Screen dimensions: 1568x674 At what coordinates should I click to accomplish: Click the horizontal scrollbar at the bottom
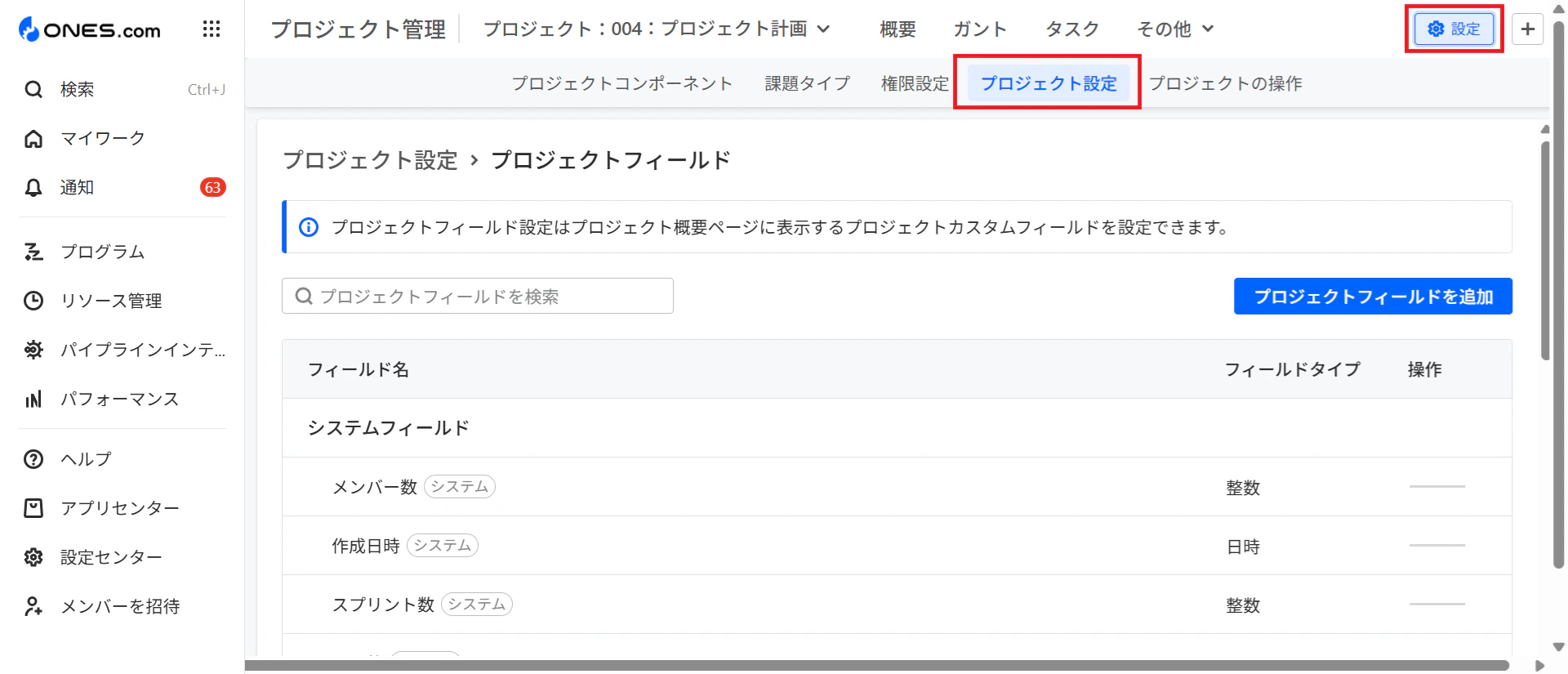pyautogui.click(x=876, y=666)
